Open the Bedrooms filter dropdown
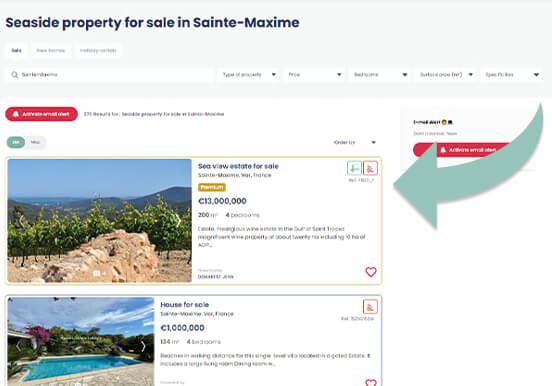The height and width of the screenshot is (386, 552). coord(380,75)
